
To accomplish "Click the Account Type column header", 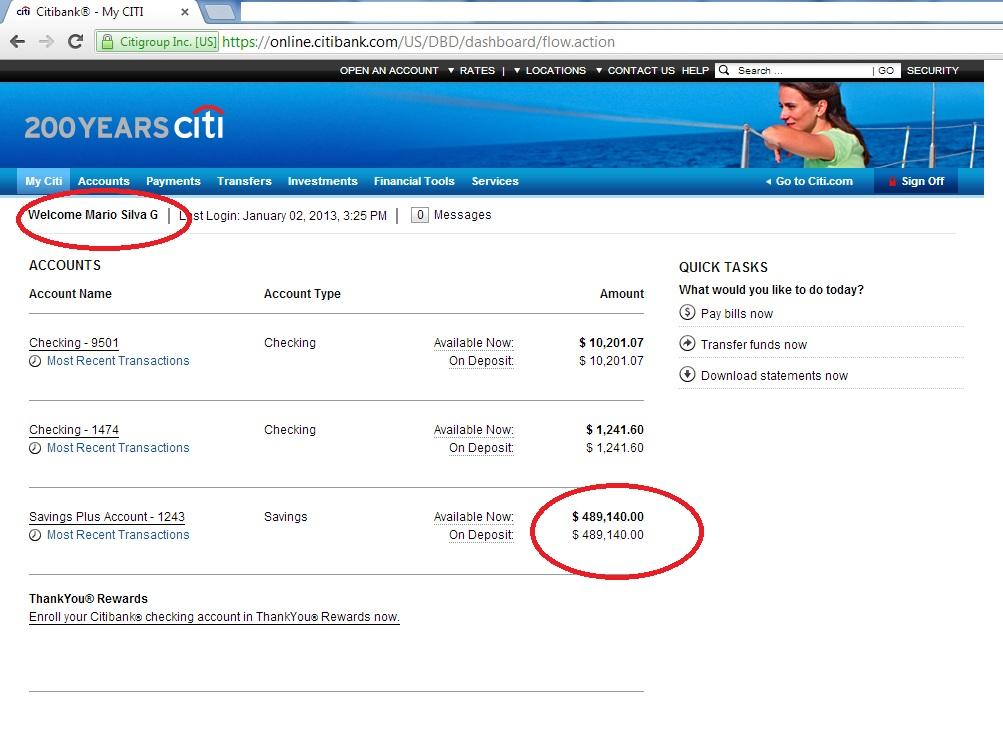I will (302, 294).
